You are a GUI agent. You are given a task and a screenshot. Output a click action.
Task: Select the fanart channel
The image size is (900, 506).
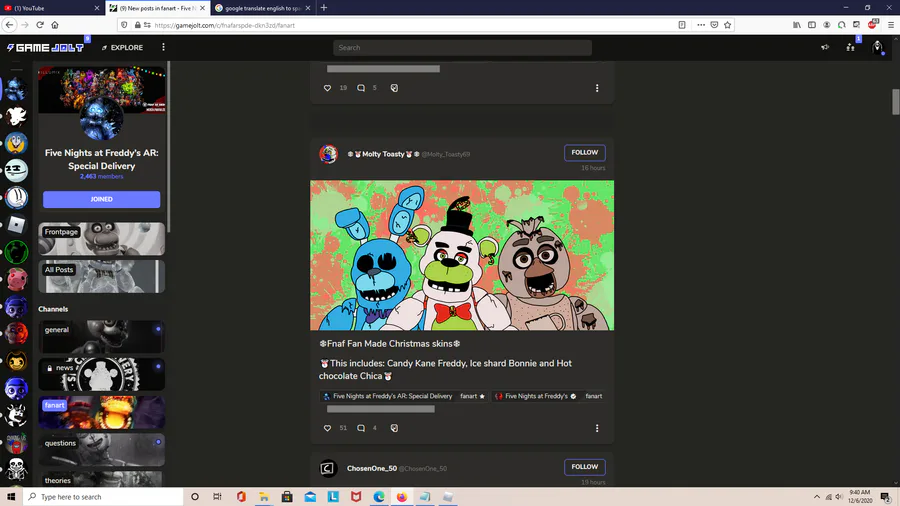tap(102, 412)
